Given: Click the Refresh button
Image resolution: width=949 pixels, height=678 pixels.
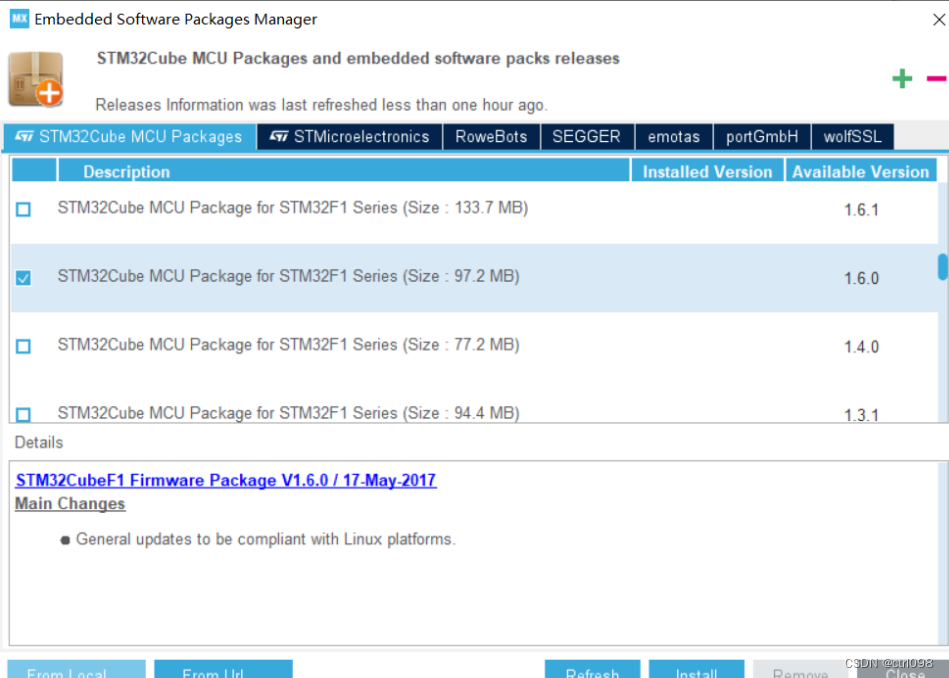Looking at the screenshot, I should (592, 670).
